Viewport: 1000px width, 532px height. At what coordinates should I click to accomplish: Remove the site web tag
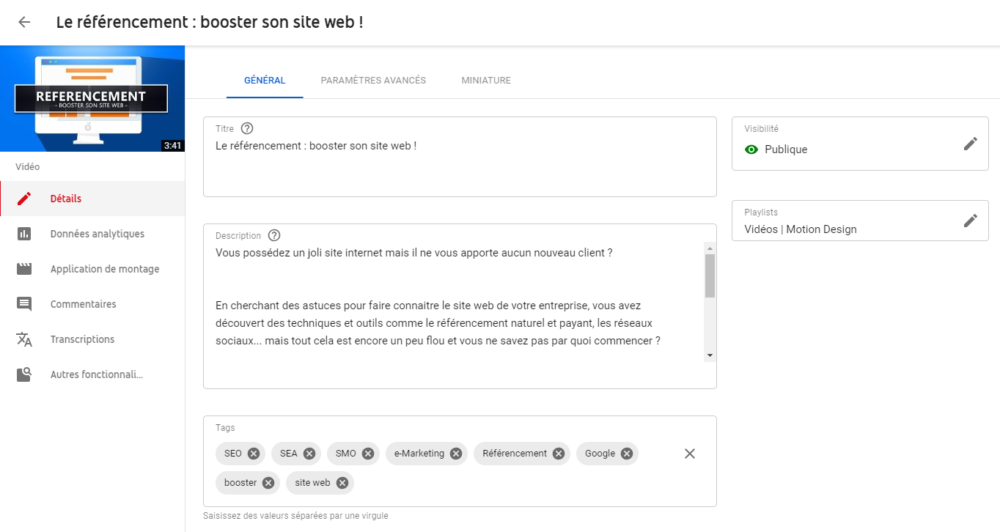(342, 483)
